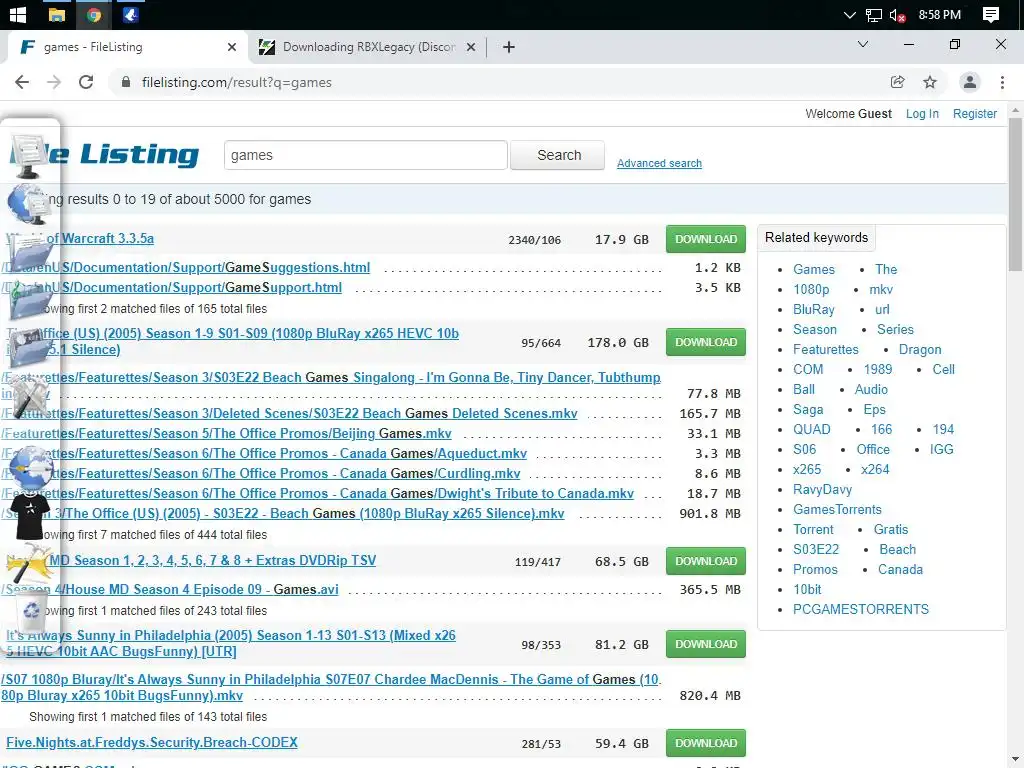
Task: Click the games search input field
Action: [366, 155]
